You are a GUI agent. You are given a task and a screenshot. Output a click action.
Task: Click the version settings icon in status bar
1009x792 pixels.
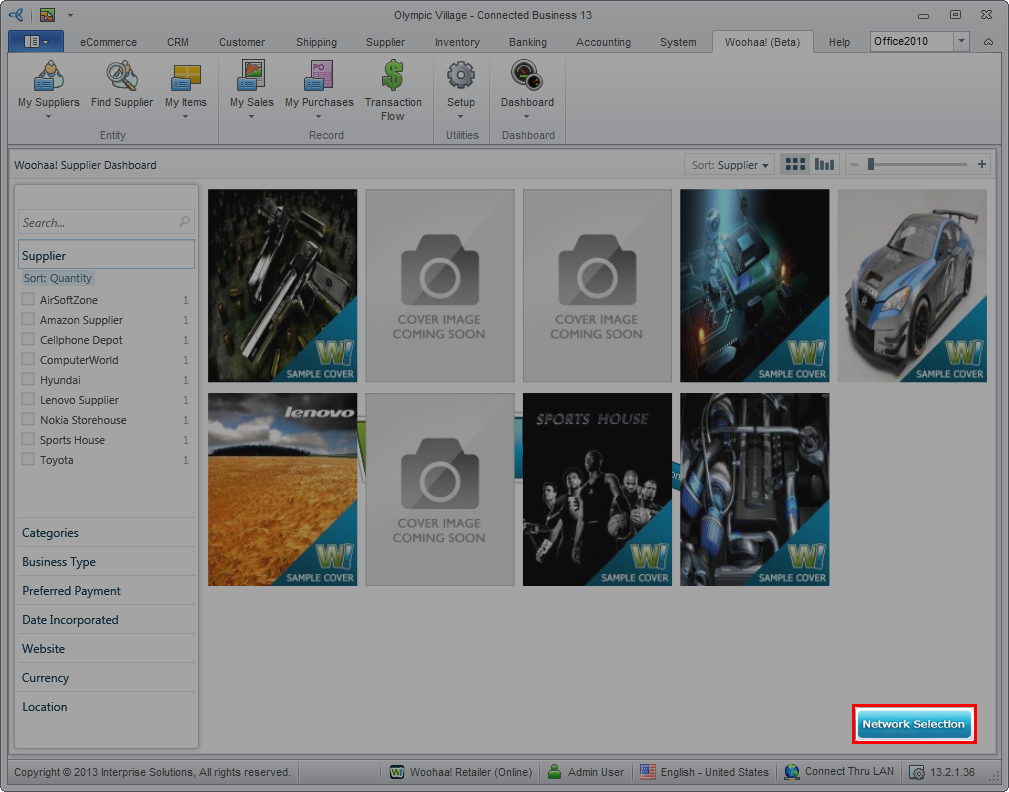point(916,772)
